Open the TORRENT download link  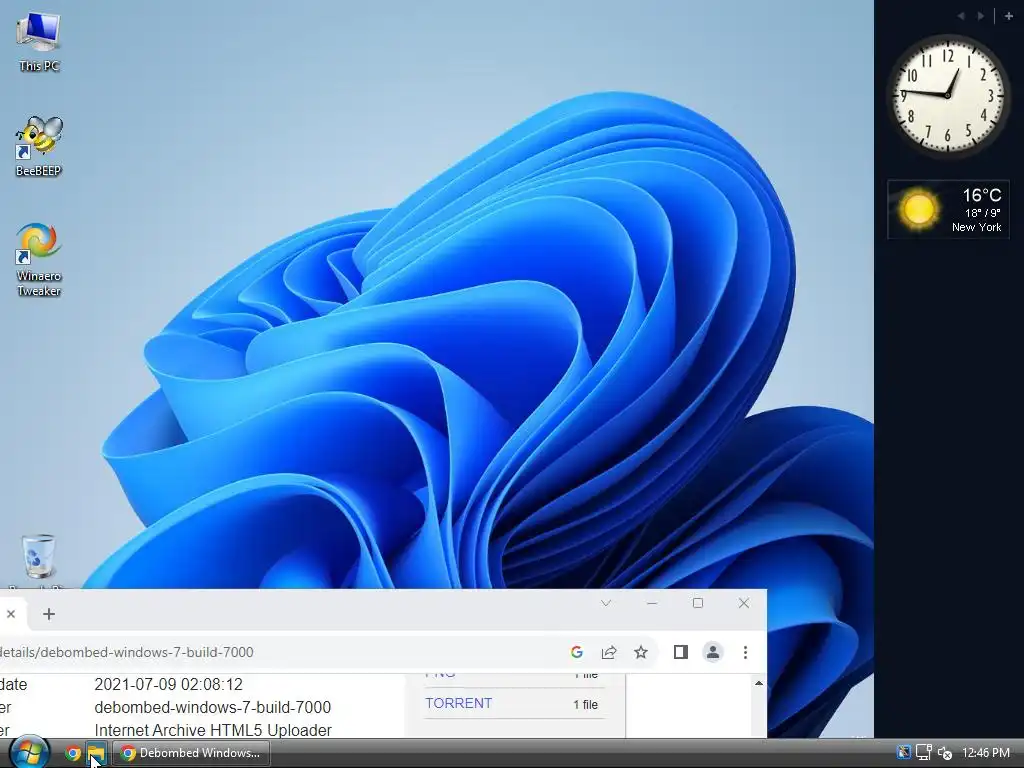(x=458, y=703)
